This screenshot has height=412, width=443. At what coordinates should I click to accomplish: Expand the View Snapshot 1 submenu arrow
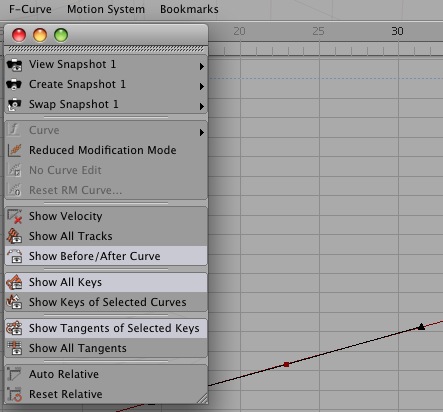[x=201, y=66]
